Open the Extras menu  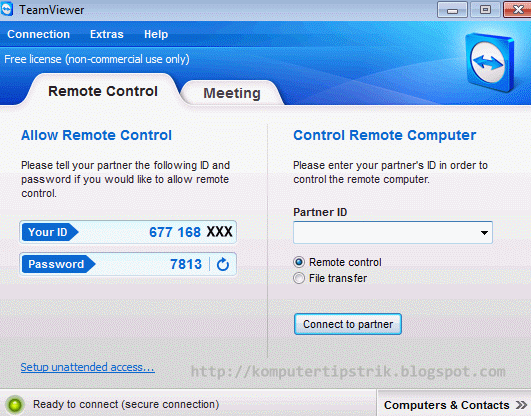coord(107,34)
